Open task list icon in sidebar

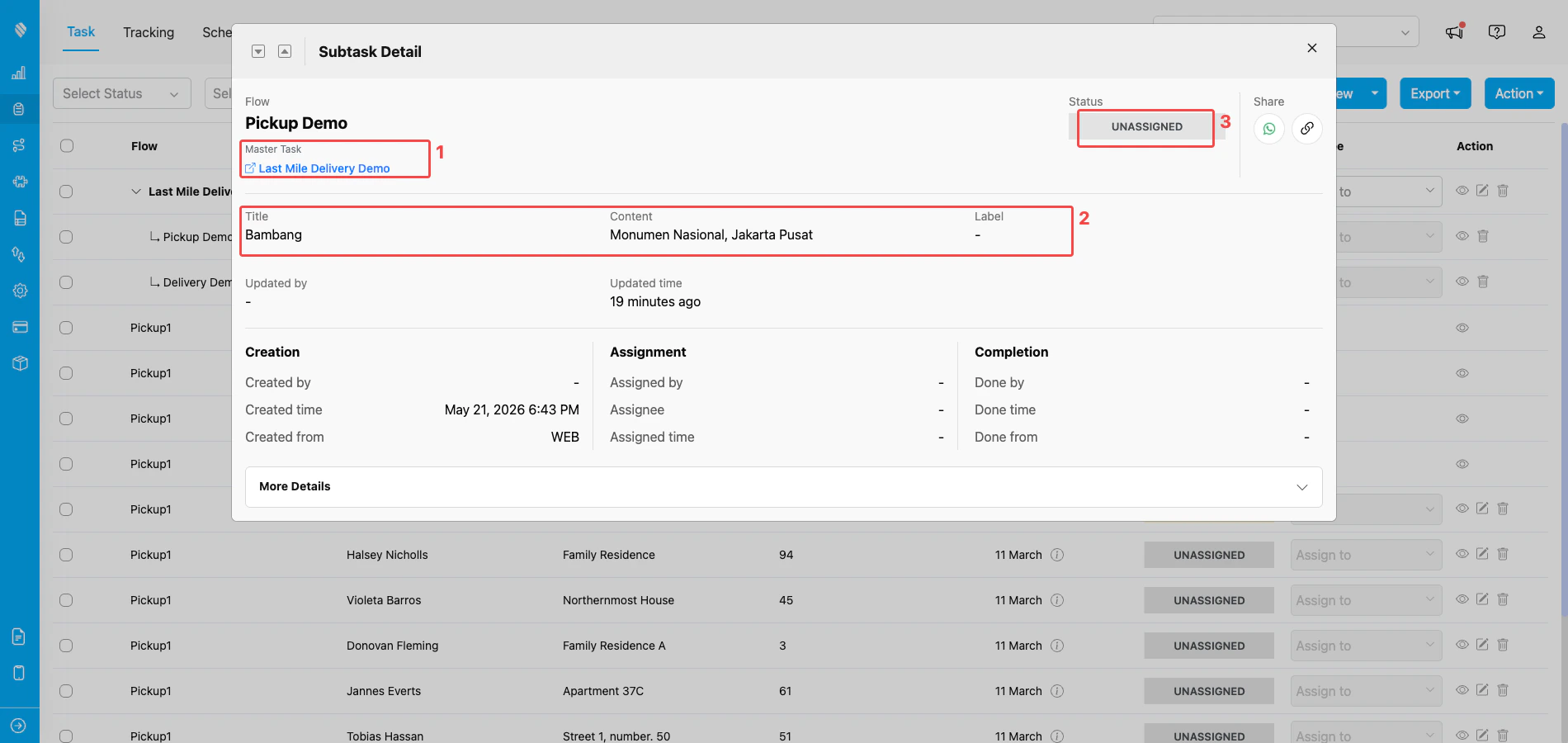click(x=19, y=109)
